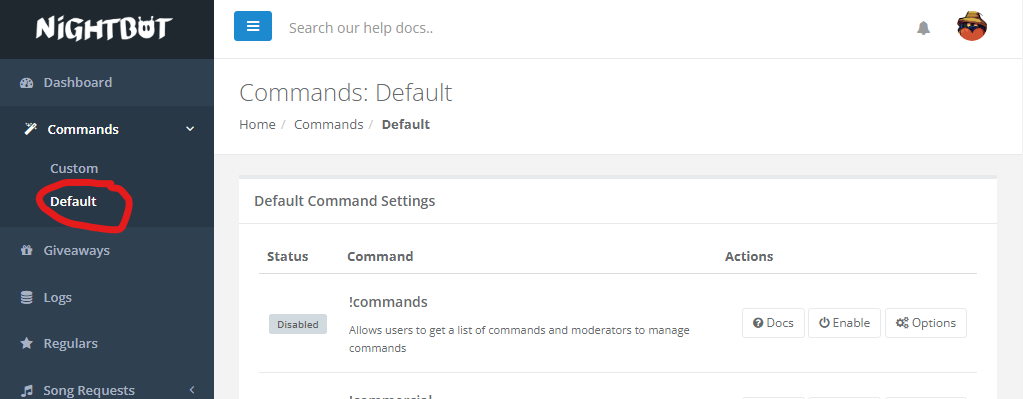Click the Song Requests music note icon
Screen dimensions: 1023x399
click(x=27, y=391)
